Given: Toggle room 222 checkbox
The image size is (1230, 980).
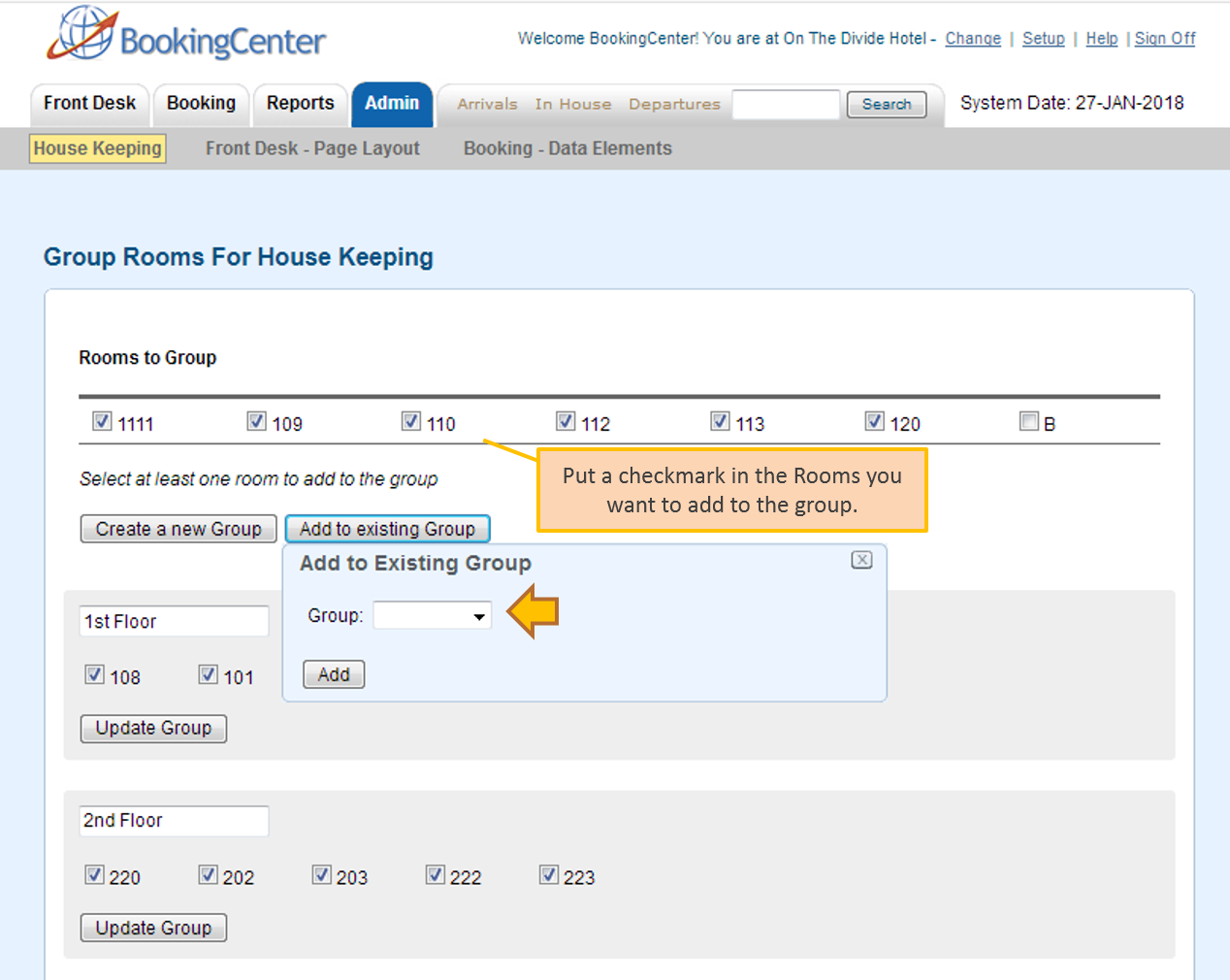Looking at the screenshot, I should click(435, 875).
